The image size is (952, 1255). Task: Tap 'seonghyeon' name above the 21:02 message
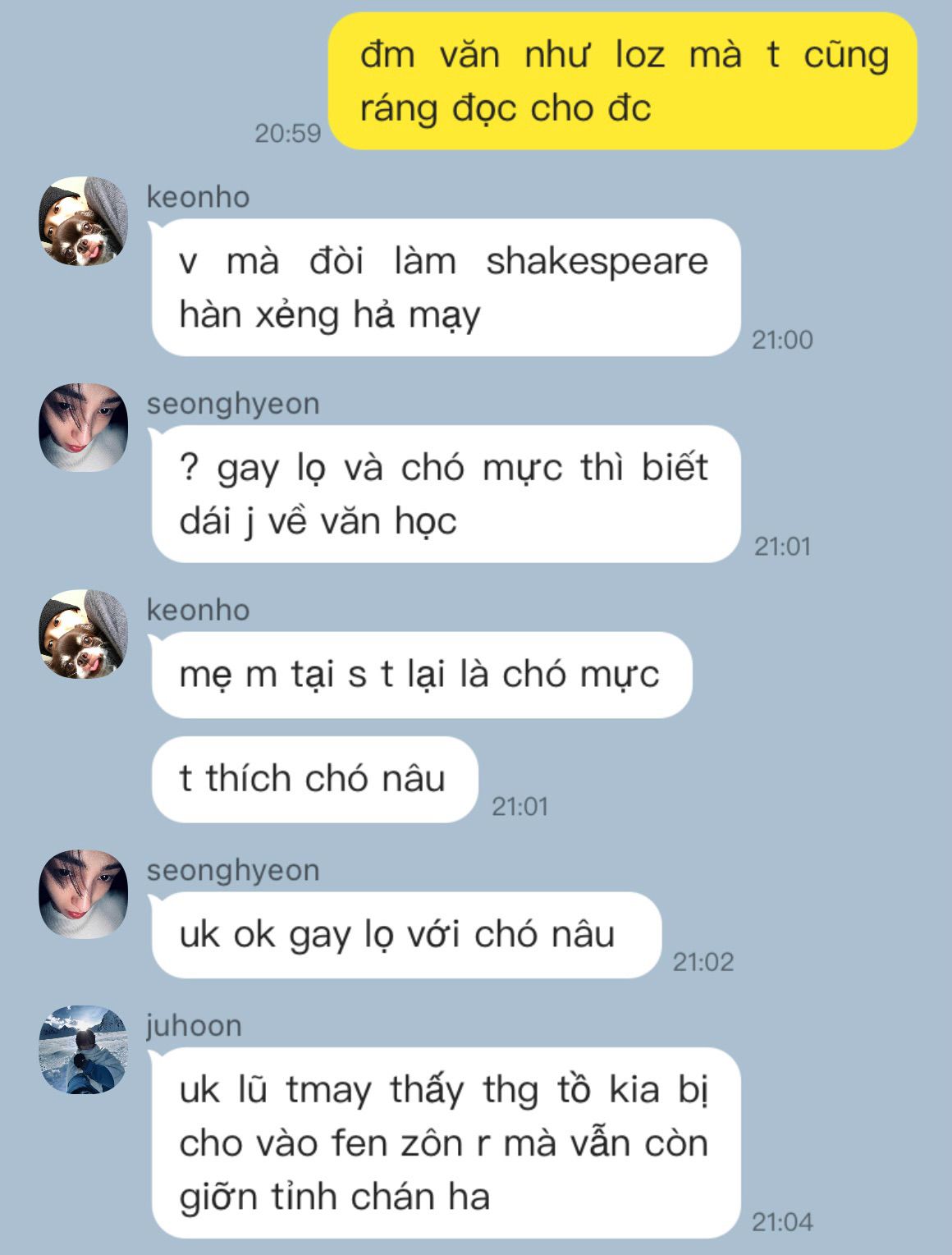(233, 870)
